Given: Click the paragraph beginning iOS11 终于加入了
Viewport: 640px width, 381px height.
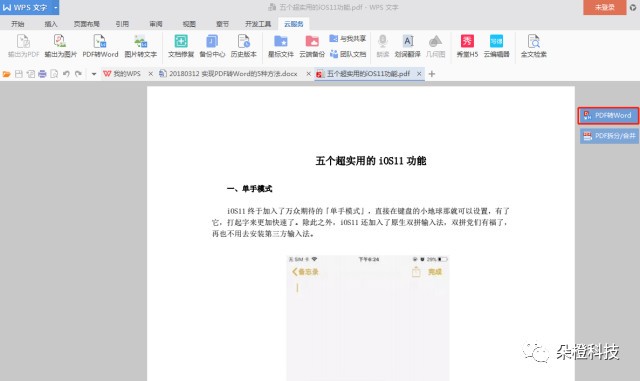Looking at the screenshot, I should coord(361,223).
